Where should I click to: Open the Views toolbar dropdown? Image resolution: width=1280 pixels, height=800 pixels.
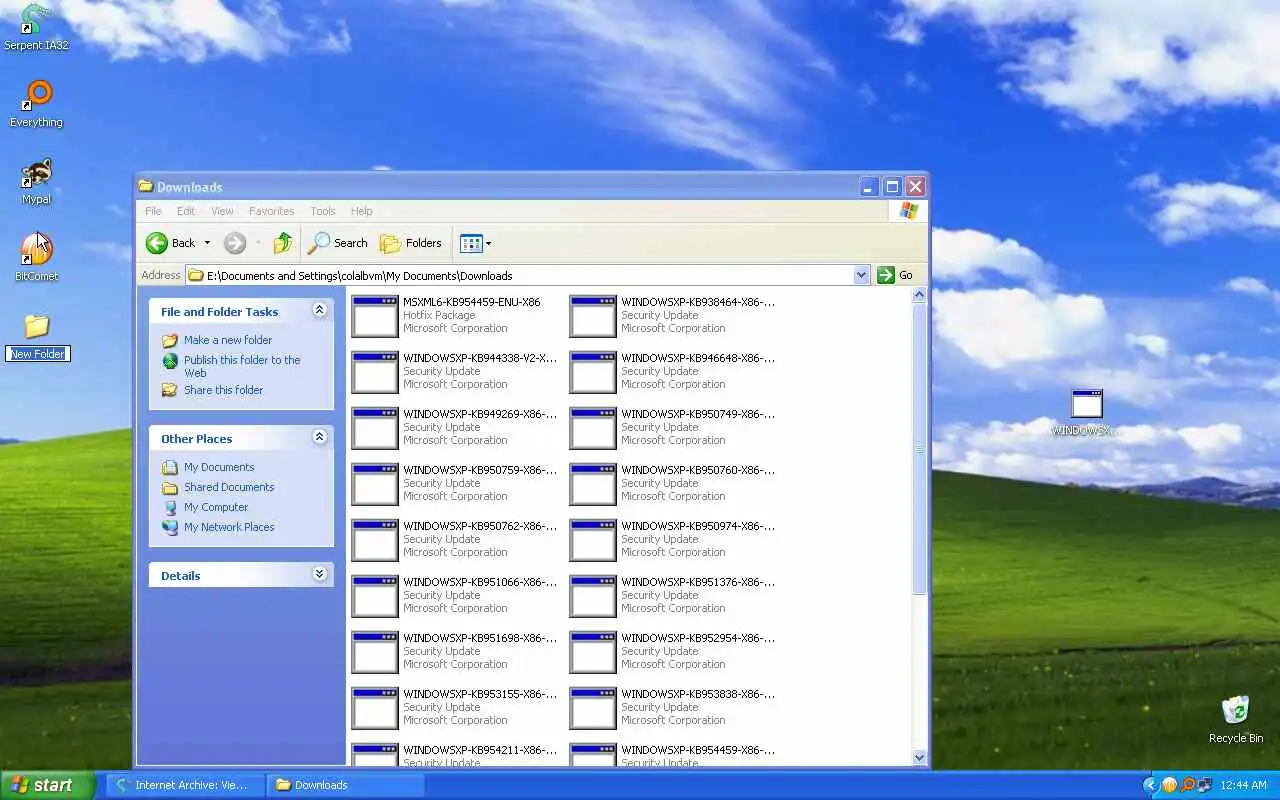click(475, 243)
